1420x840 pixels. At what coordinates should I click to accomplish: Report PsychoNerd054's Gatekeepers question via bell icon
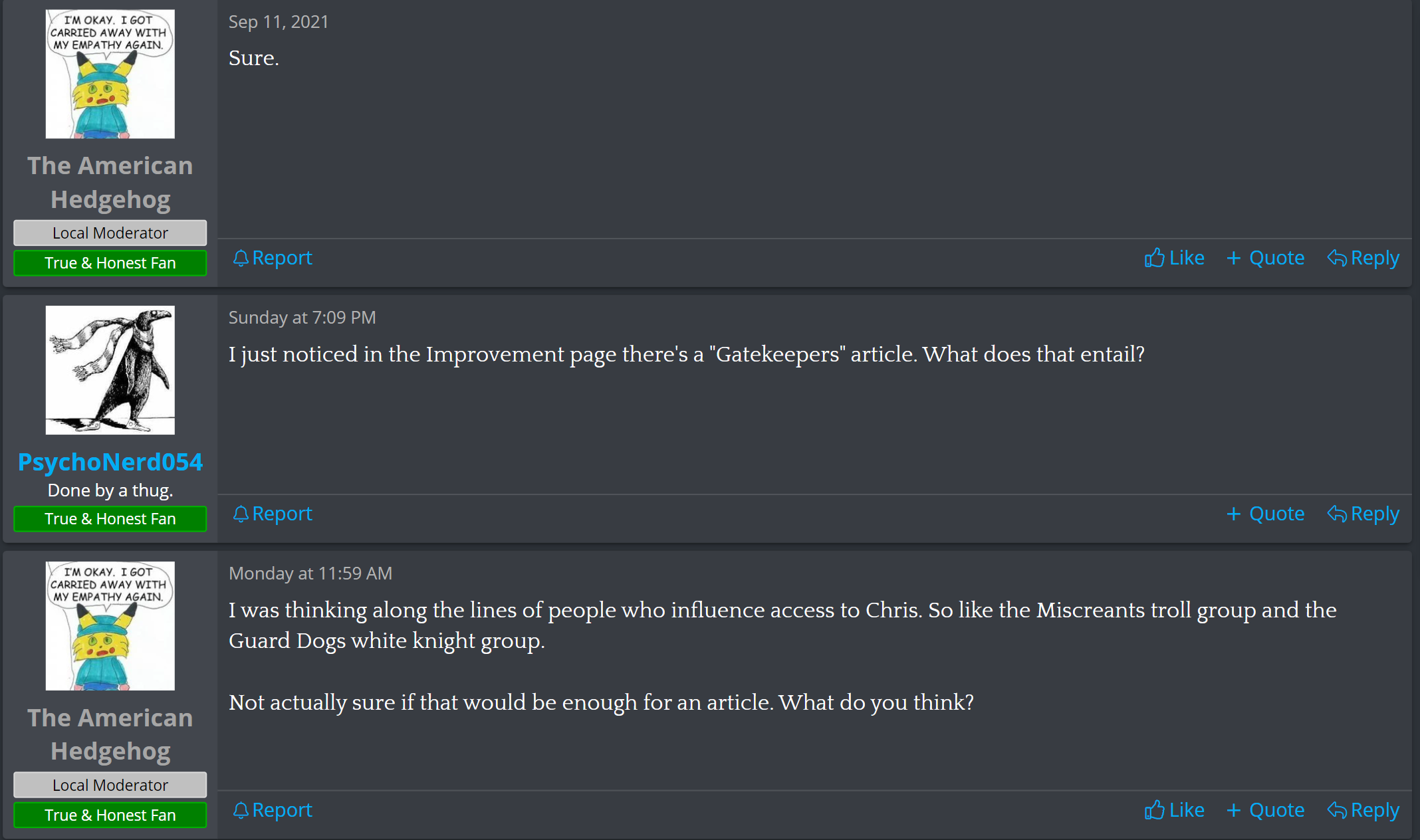[x=241, y=514]
